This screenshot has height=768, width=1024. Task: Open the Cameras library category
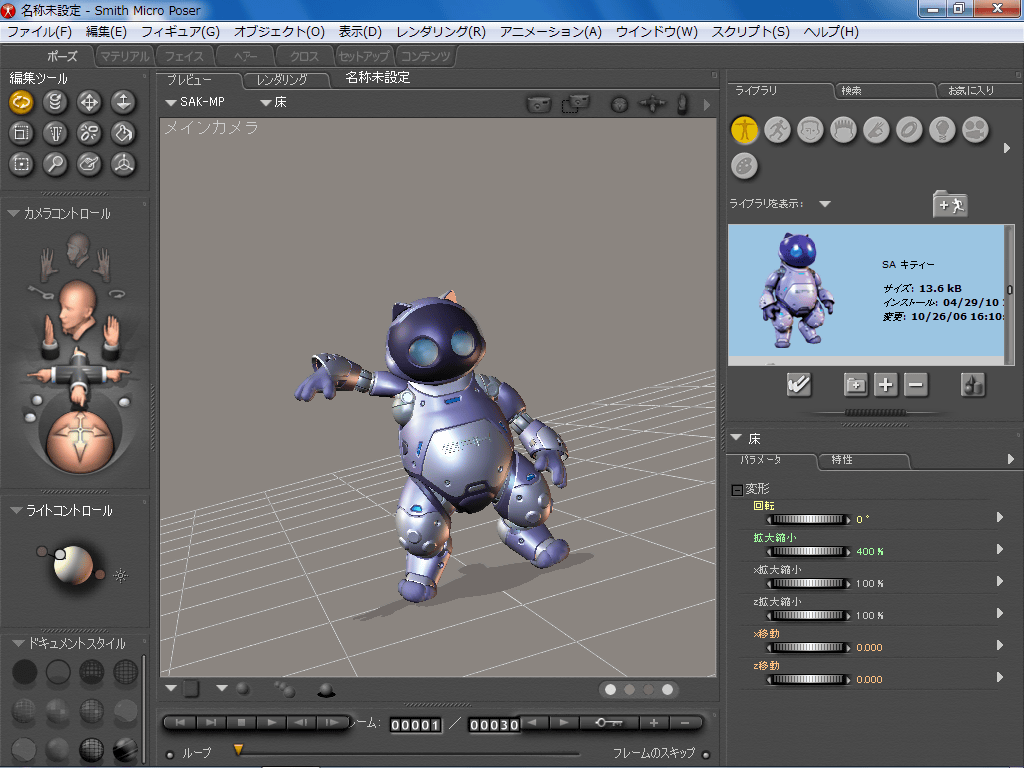(x=975, y=130)
